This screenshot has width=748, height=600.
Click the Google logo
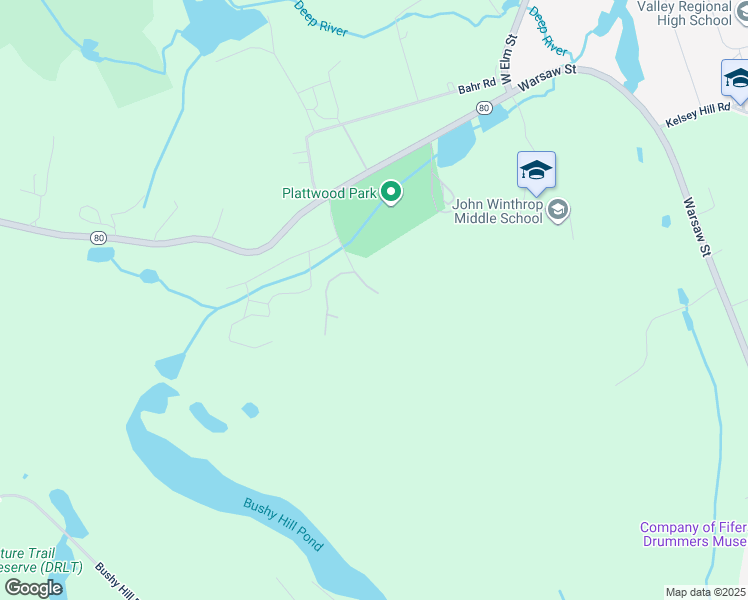coord(34,588)
